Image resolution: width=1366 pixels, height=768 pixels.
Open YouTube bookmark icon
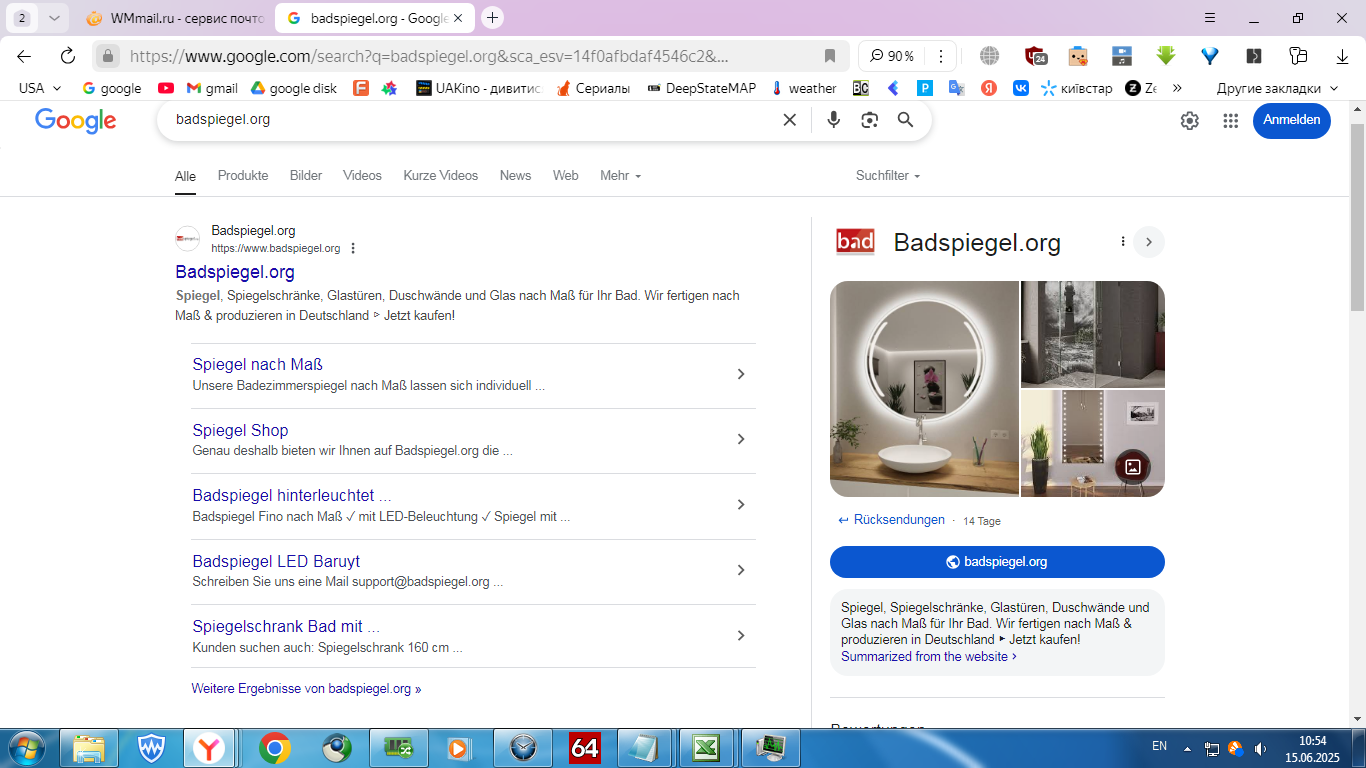tap(166, 88)
